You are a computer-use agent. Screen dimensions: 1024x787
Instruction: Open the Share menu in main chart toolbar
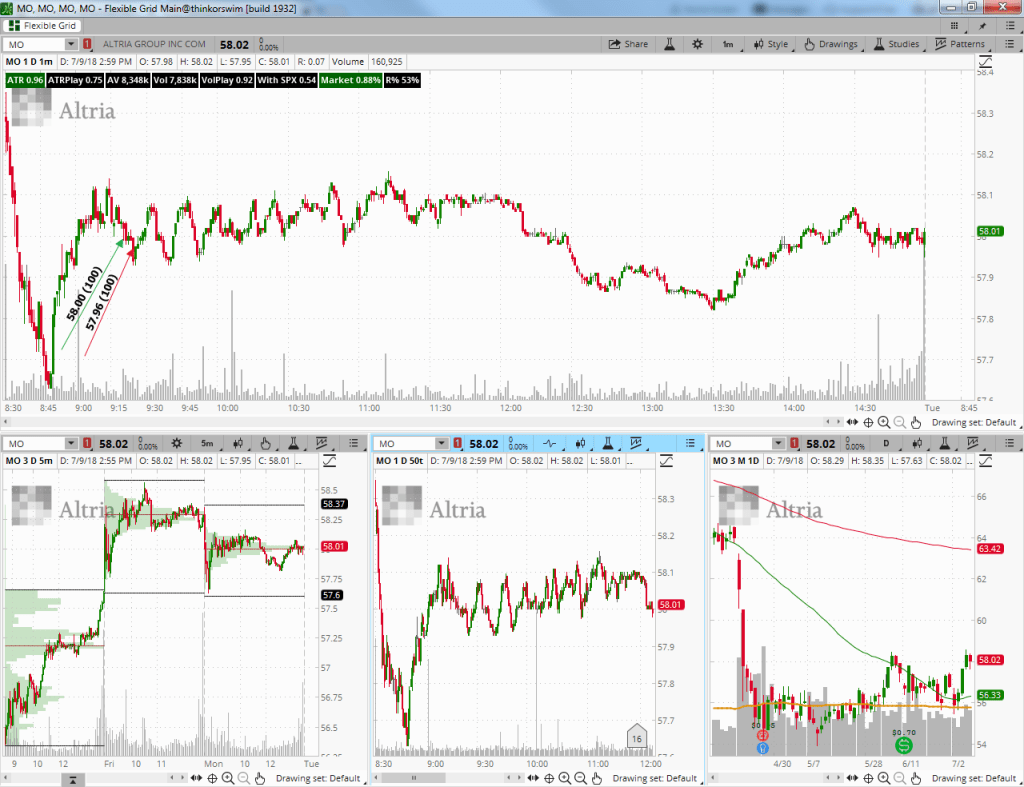click(628, 44)
